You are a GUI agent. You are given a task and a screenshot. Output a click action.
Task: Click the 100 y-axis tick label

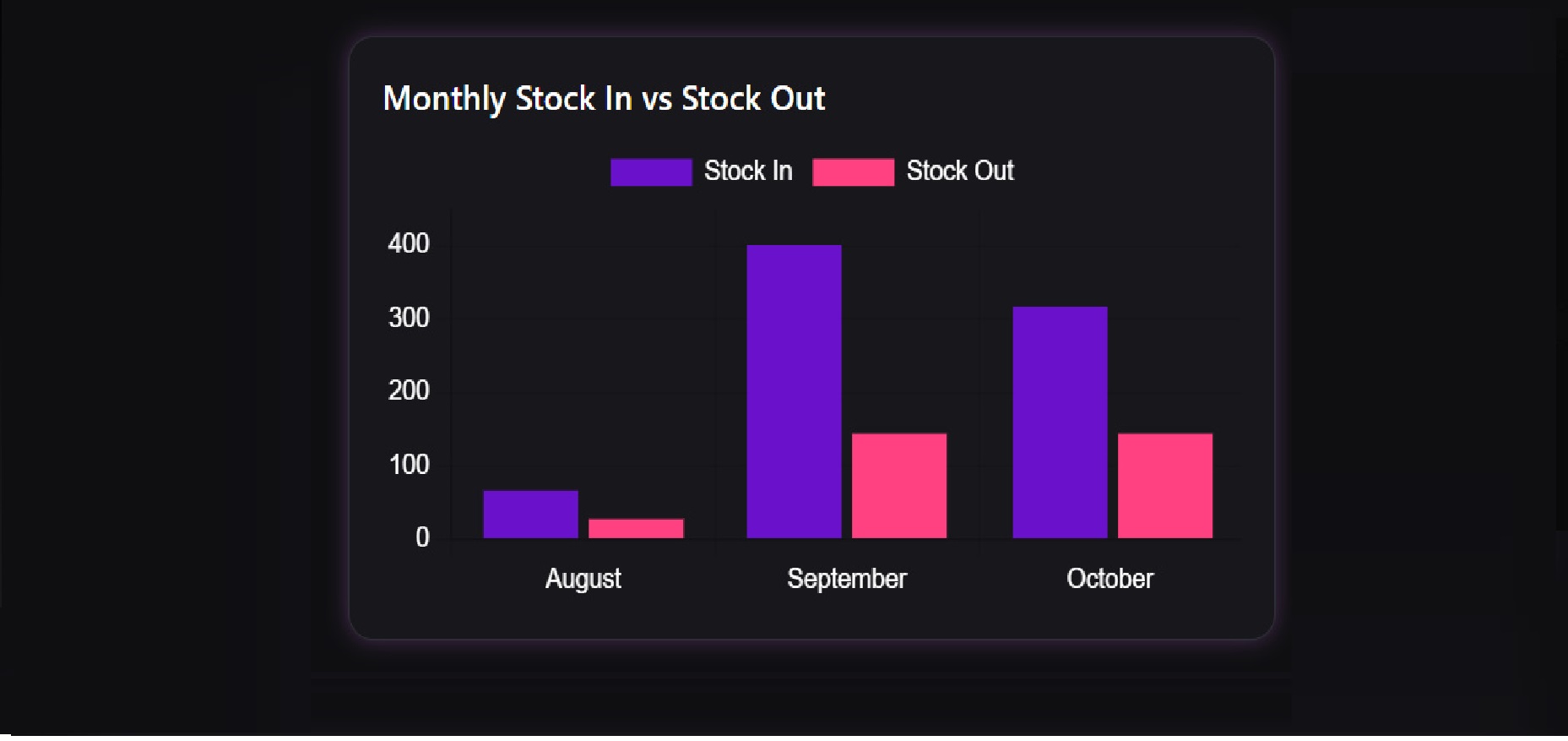coord(409,465)
